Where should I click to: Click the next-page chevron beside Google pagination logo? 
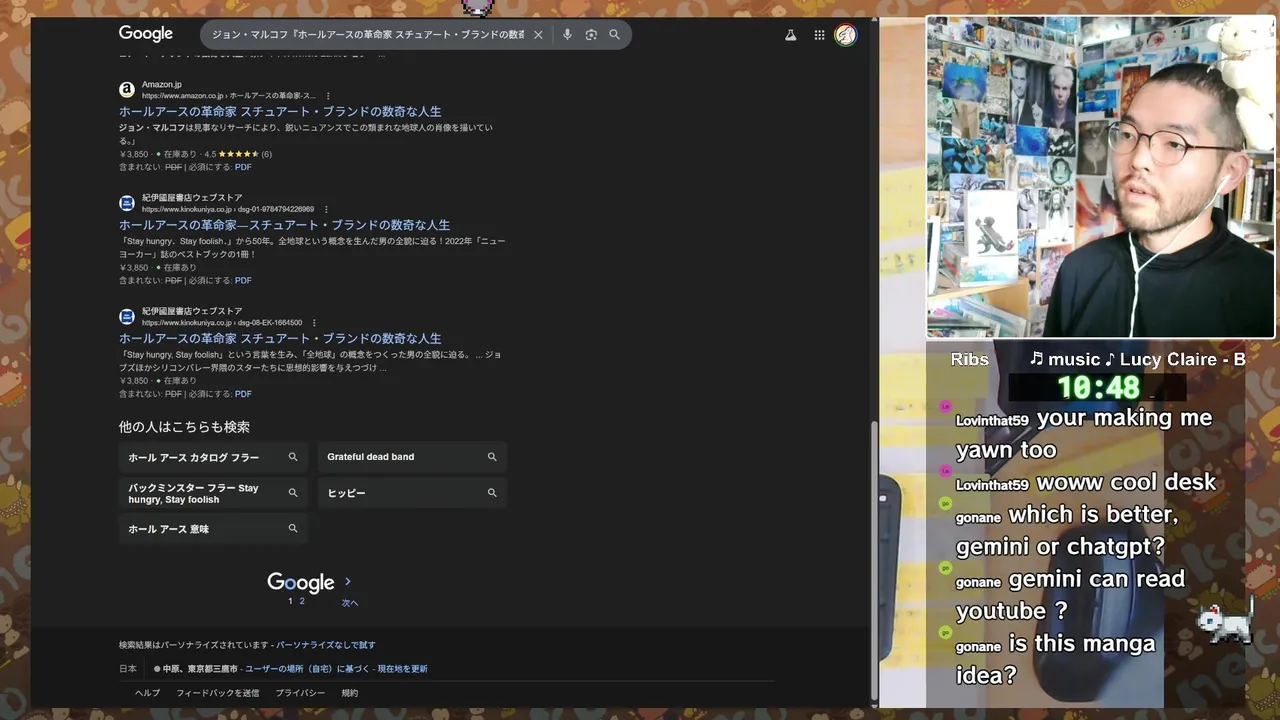click(x=348, y=581)
